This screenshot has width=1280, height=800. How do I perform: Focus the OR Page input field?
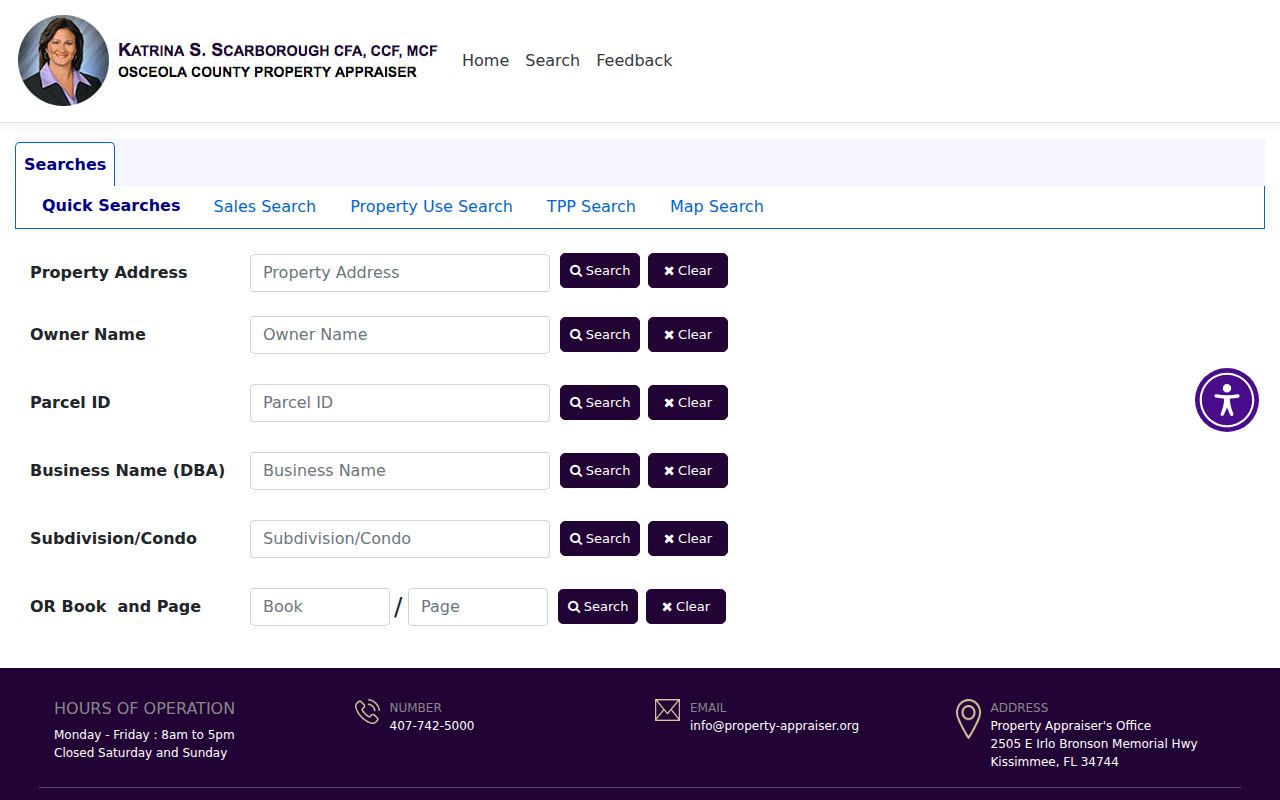(x=478, y=606)
